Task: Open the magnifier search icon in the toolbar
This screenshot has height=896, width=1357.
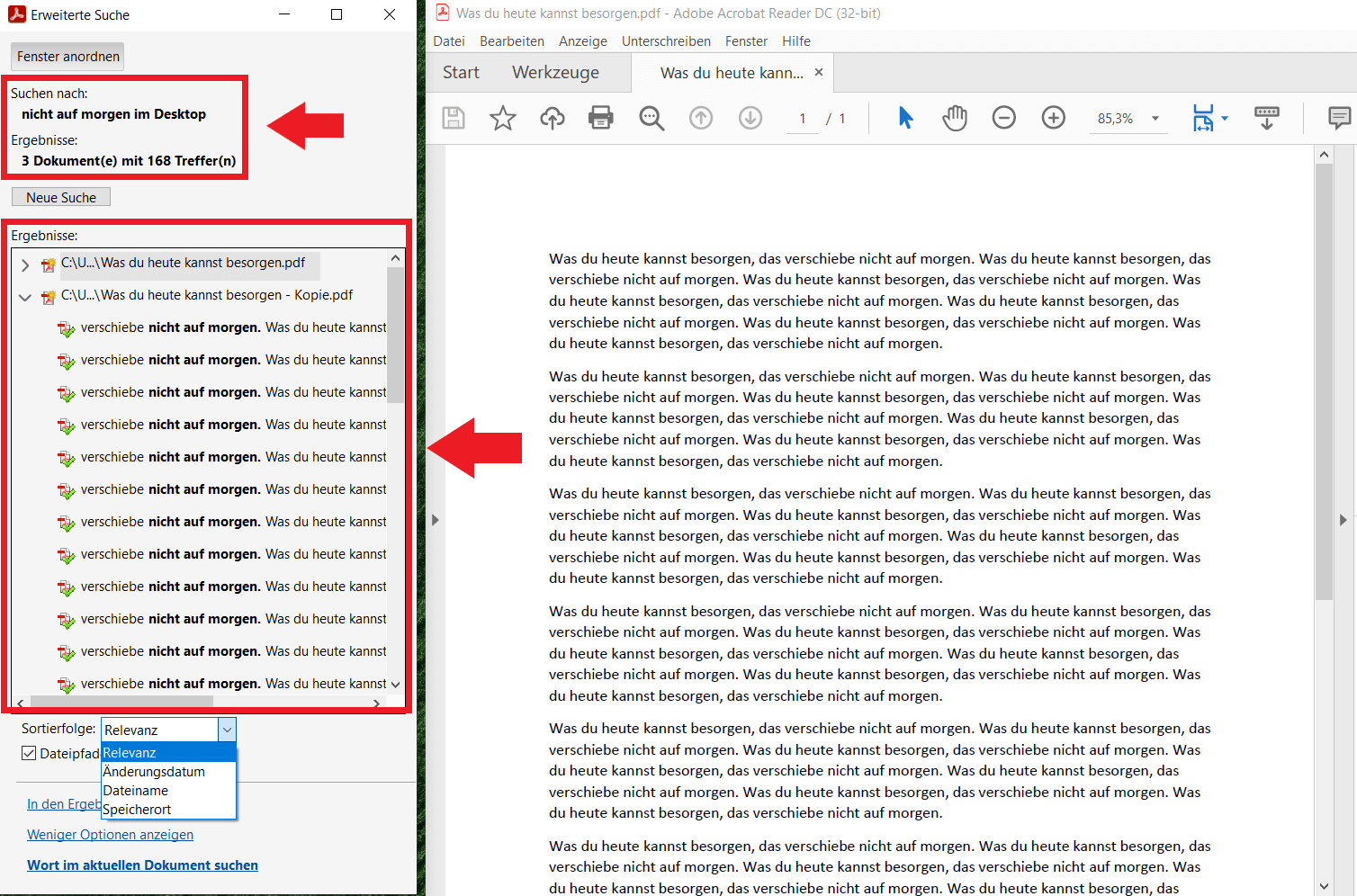Action: point(652,118)
